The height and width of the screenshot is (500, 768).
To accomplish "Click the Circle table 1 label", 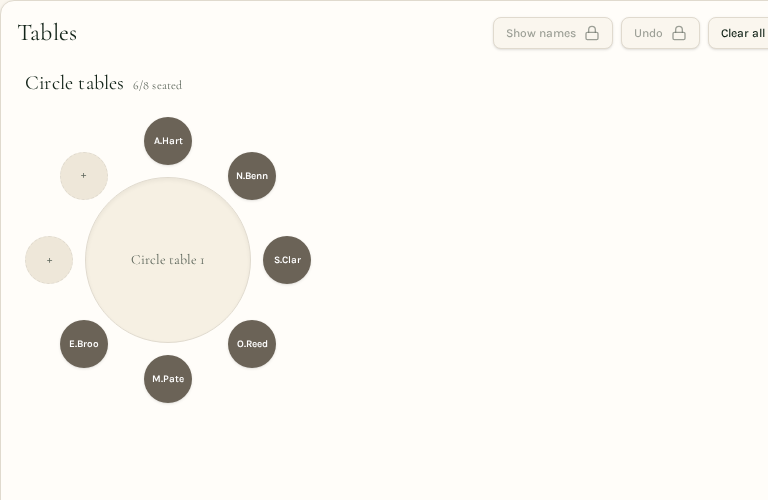I will (x=168, y=260).
